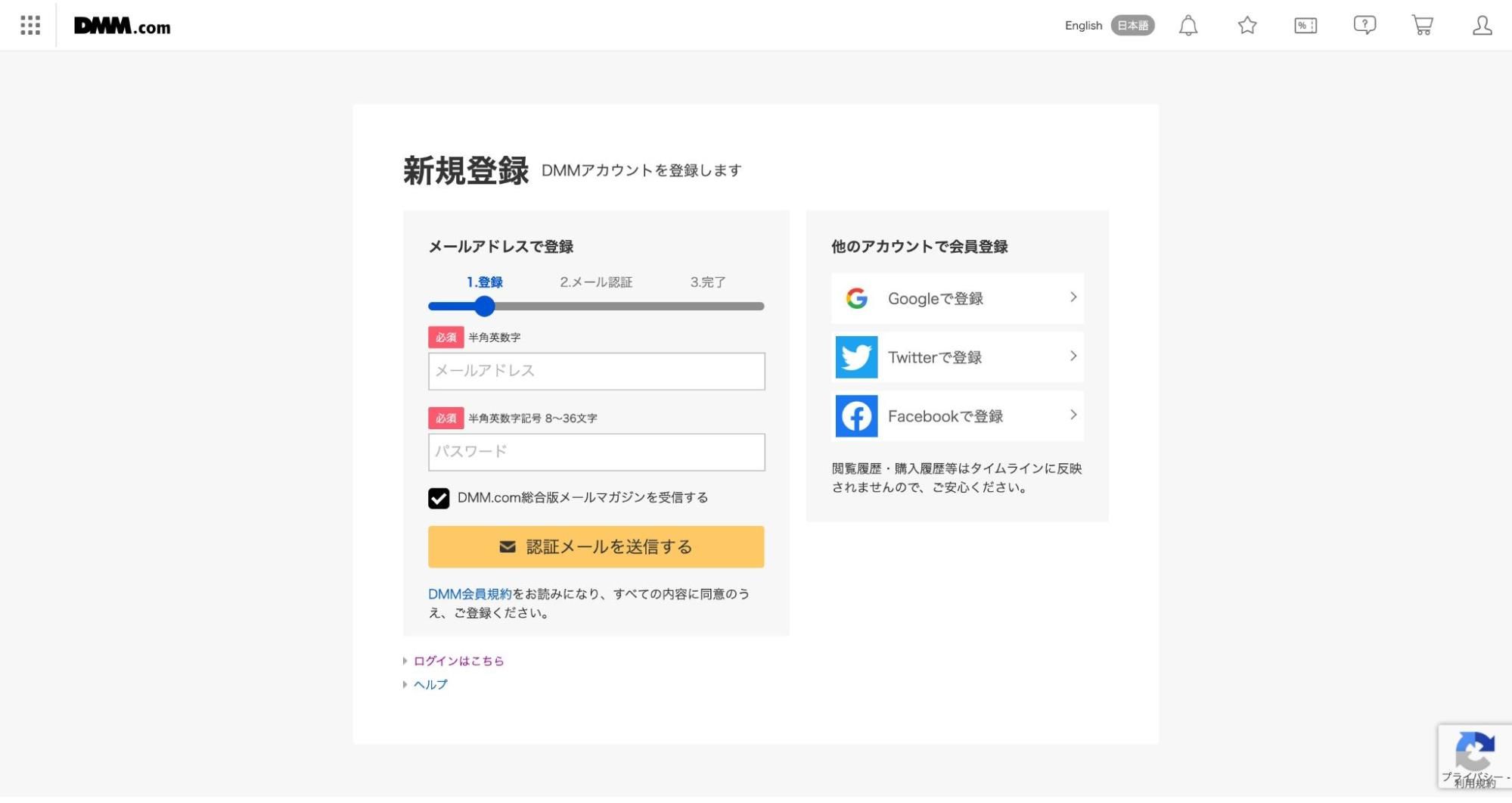Click Facebookで登録 text
Viewport: 1512px width, 803px height.
tap(945, 416)
